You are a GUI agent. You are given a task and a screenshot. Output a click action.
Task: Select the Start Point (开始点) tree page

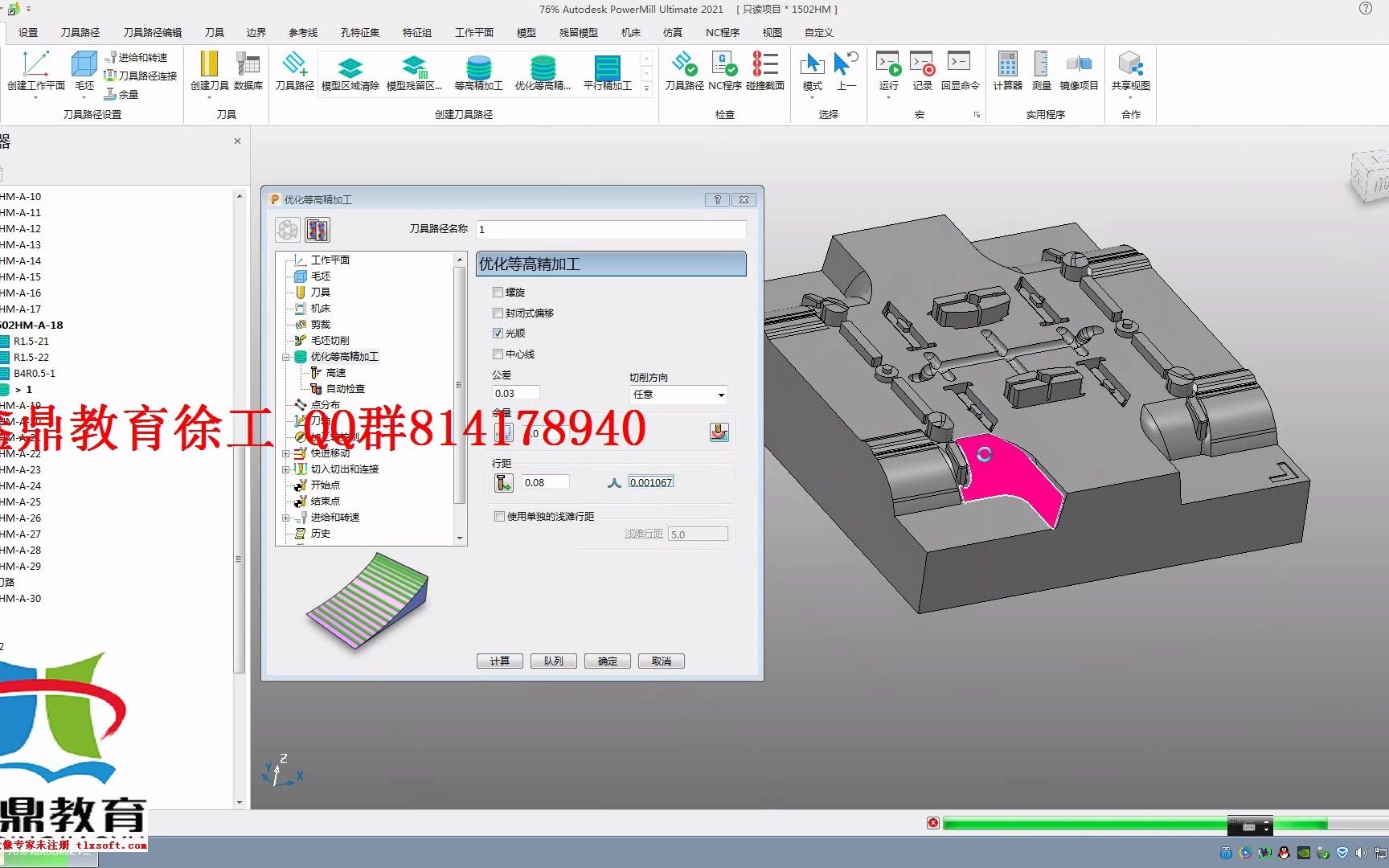[x=317, y=485]
